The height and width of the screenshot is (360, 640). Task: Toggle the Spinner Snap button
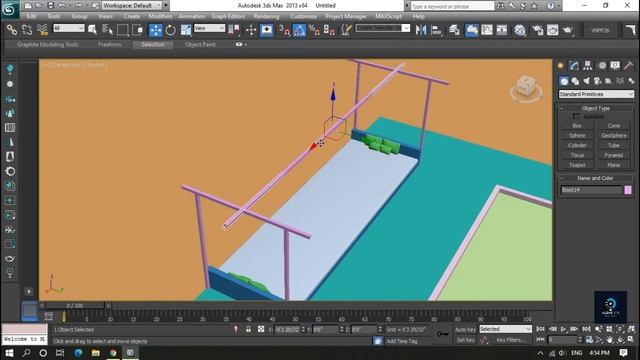(x=329, y=30)
